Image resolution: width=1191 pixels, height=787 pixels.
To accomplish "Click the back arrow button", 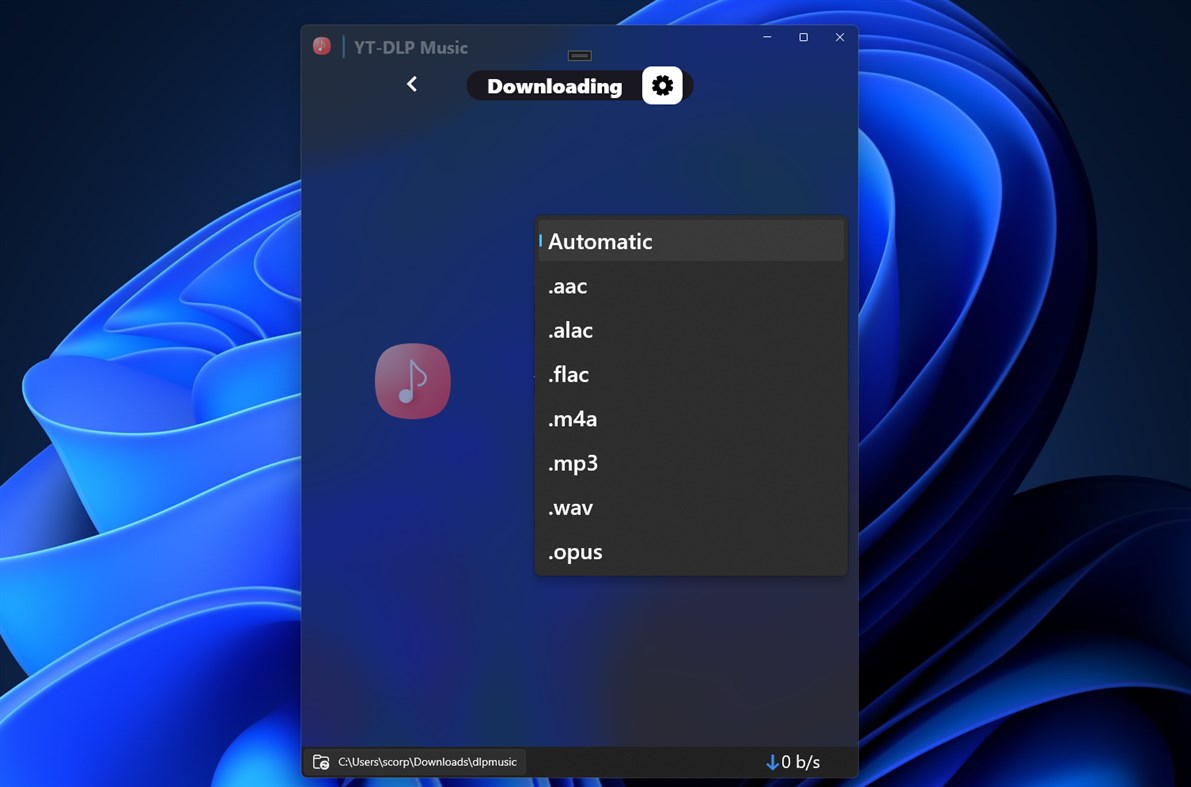I will click(412, 84).
